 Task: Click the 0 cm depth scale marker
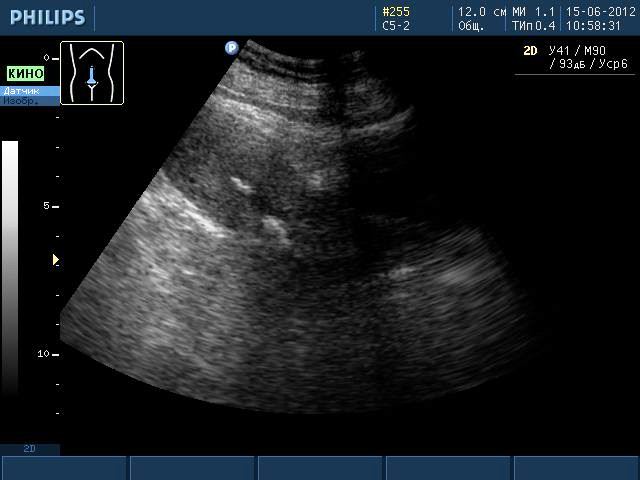pos(47,58)
